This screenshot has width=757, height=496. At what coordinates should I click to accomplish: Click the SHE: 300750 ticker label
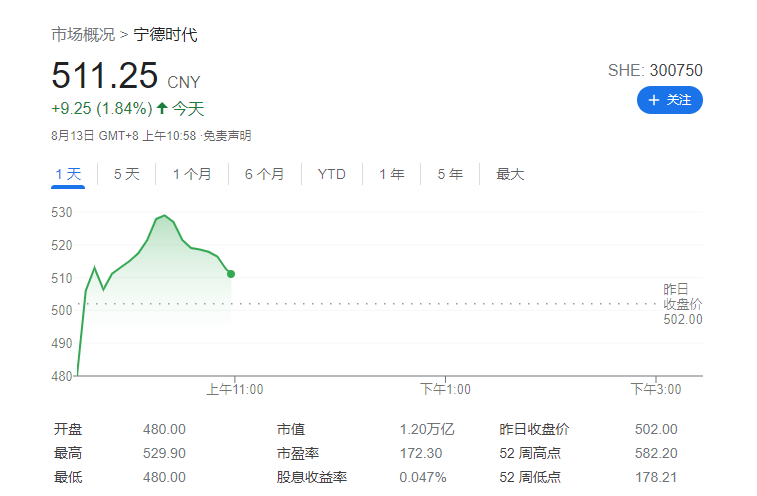tap(655, 71)
